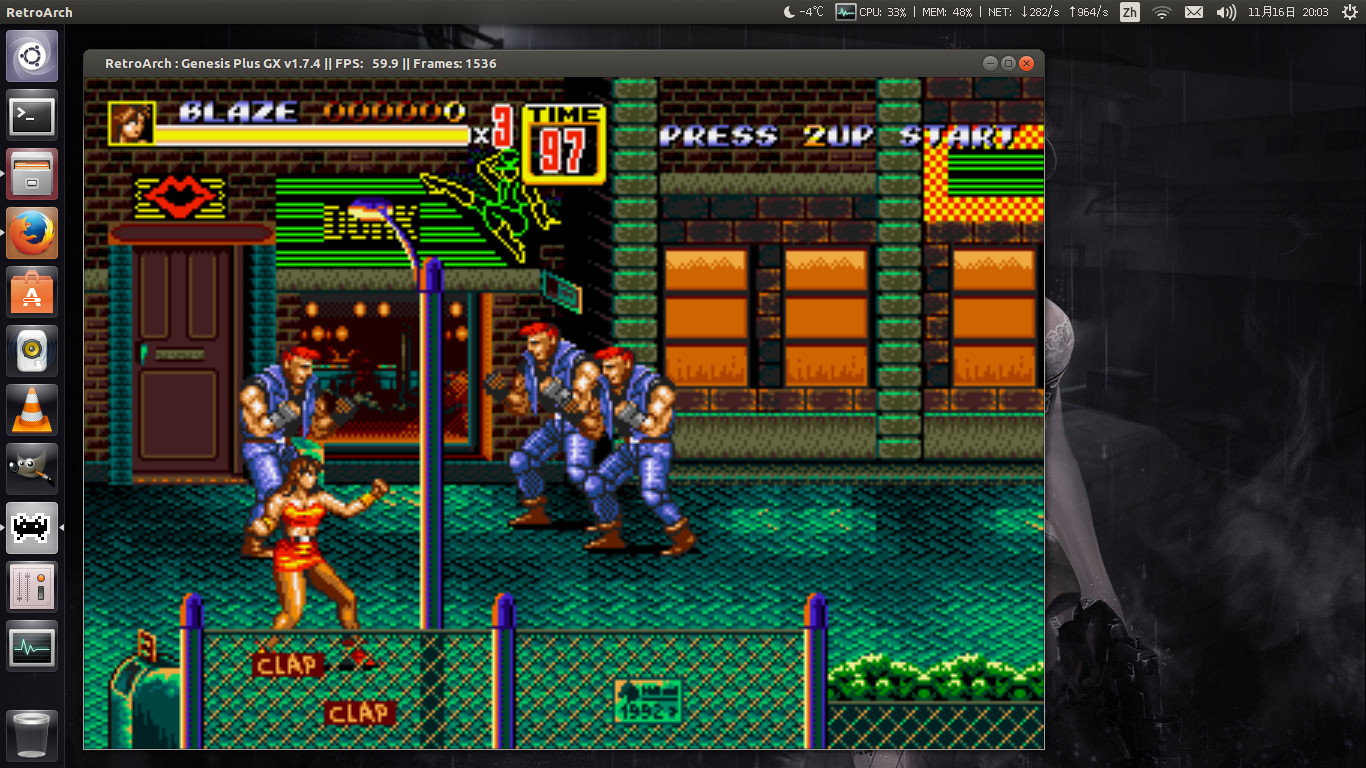Screen dimensions: 1366x768
Task: Click Blaze's portrait in the game HUD
Action: (x=132, y=123)
